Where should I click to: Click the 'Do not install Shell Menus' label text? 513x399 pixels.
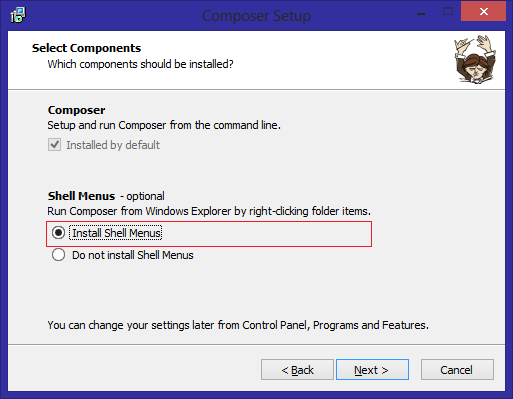click(x=133, y=255)
